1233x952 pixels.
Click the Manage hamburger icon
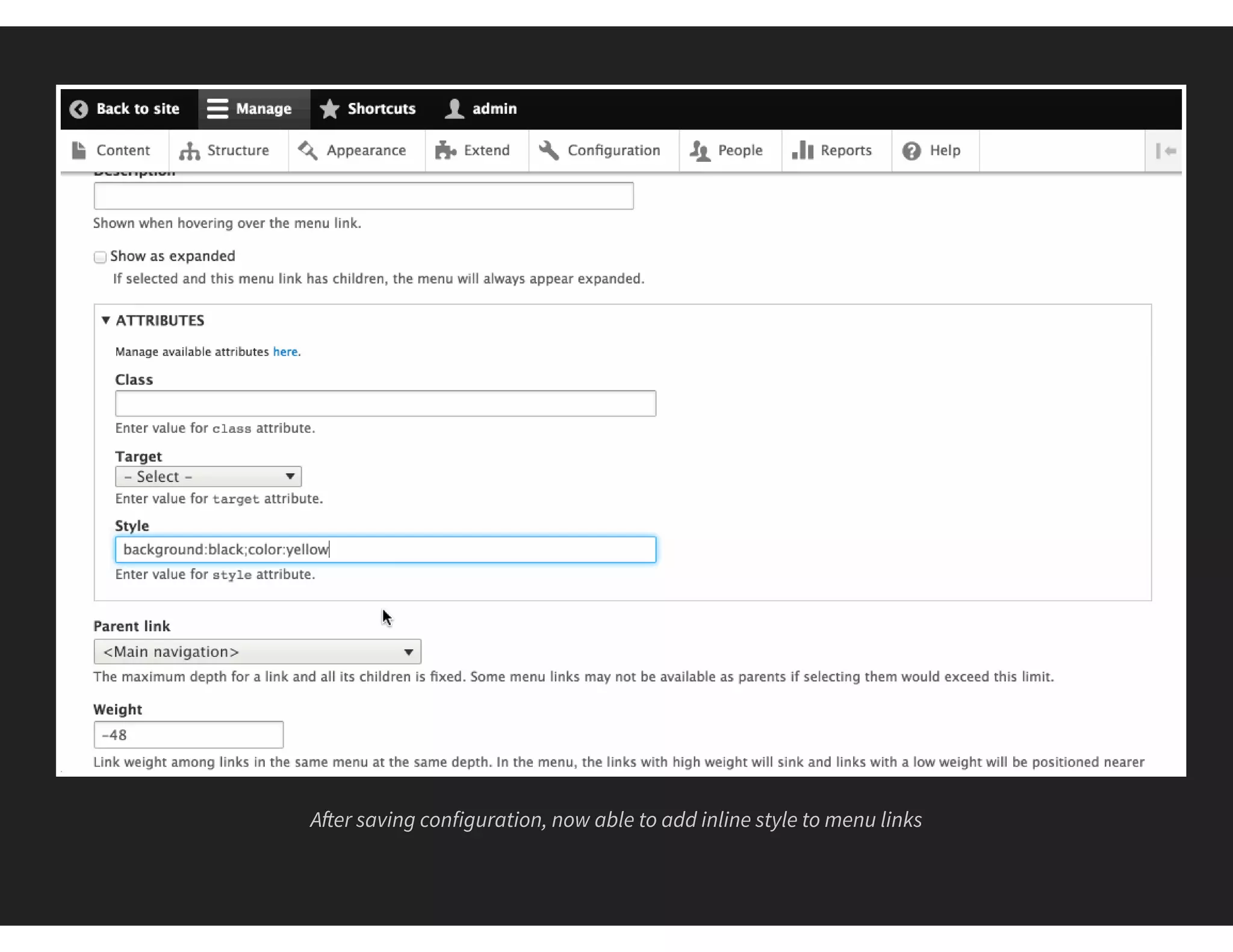pos(217,109)
